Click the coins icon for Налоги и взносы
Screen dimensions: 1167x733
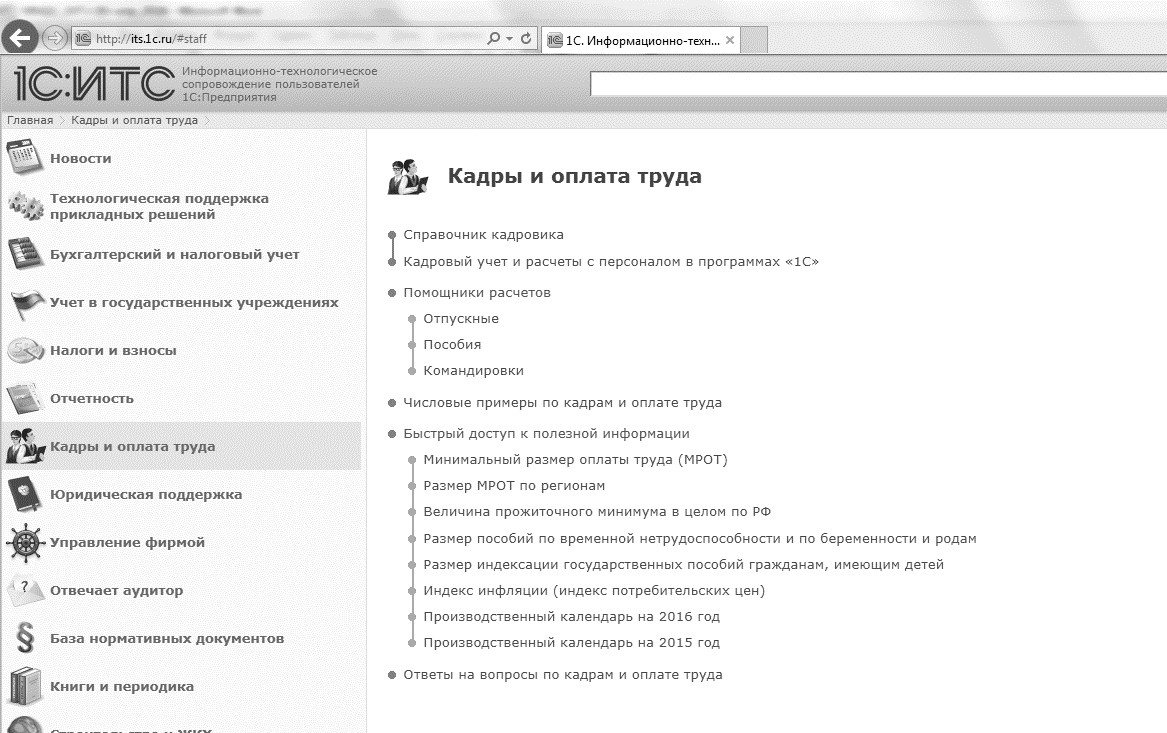[25, 351]
